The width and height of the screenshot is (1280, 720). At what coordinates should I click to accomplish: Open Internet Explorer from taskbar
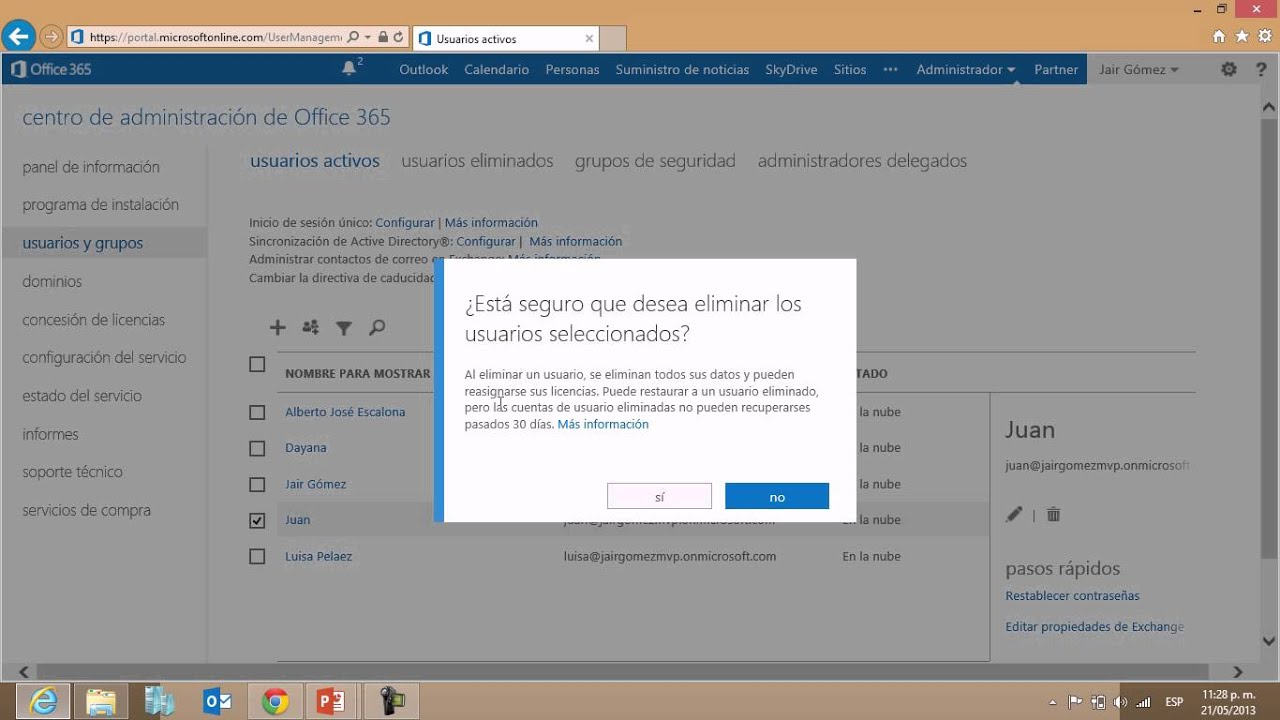coord(42,701)
